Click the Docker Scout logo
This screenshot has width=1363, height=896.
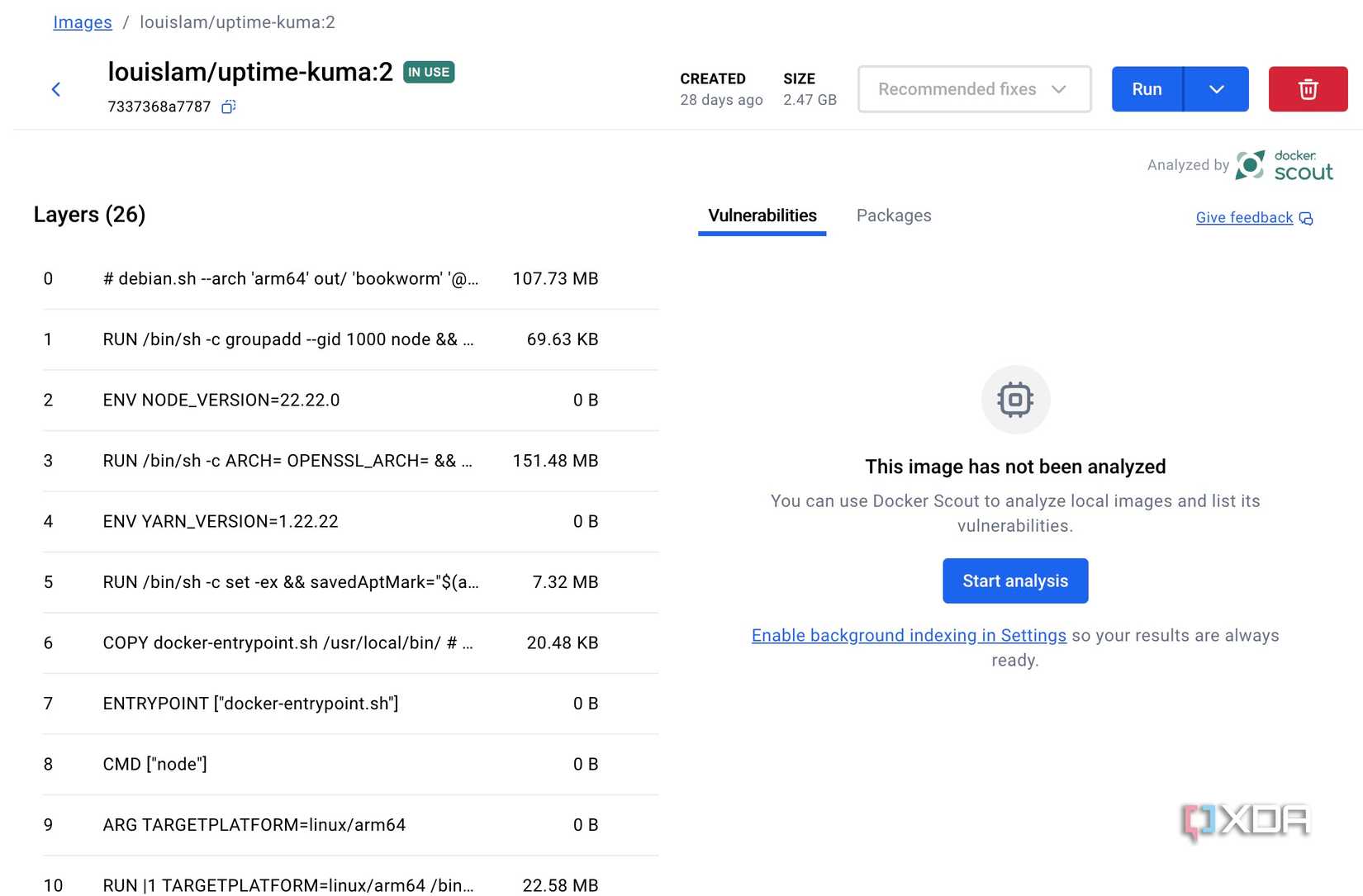[x=1250, y=165]
